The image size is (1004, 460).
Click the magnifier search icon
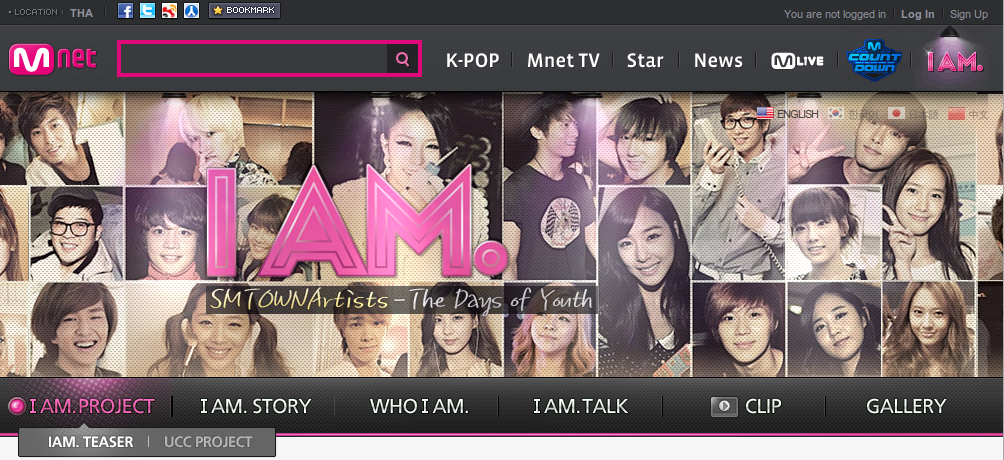click(403, 59)
